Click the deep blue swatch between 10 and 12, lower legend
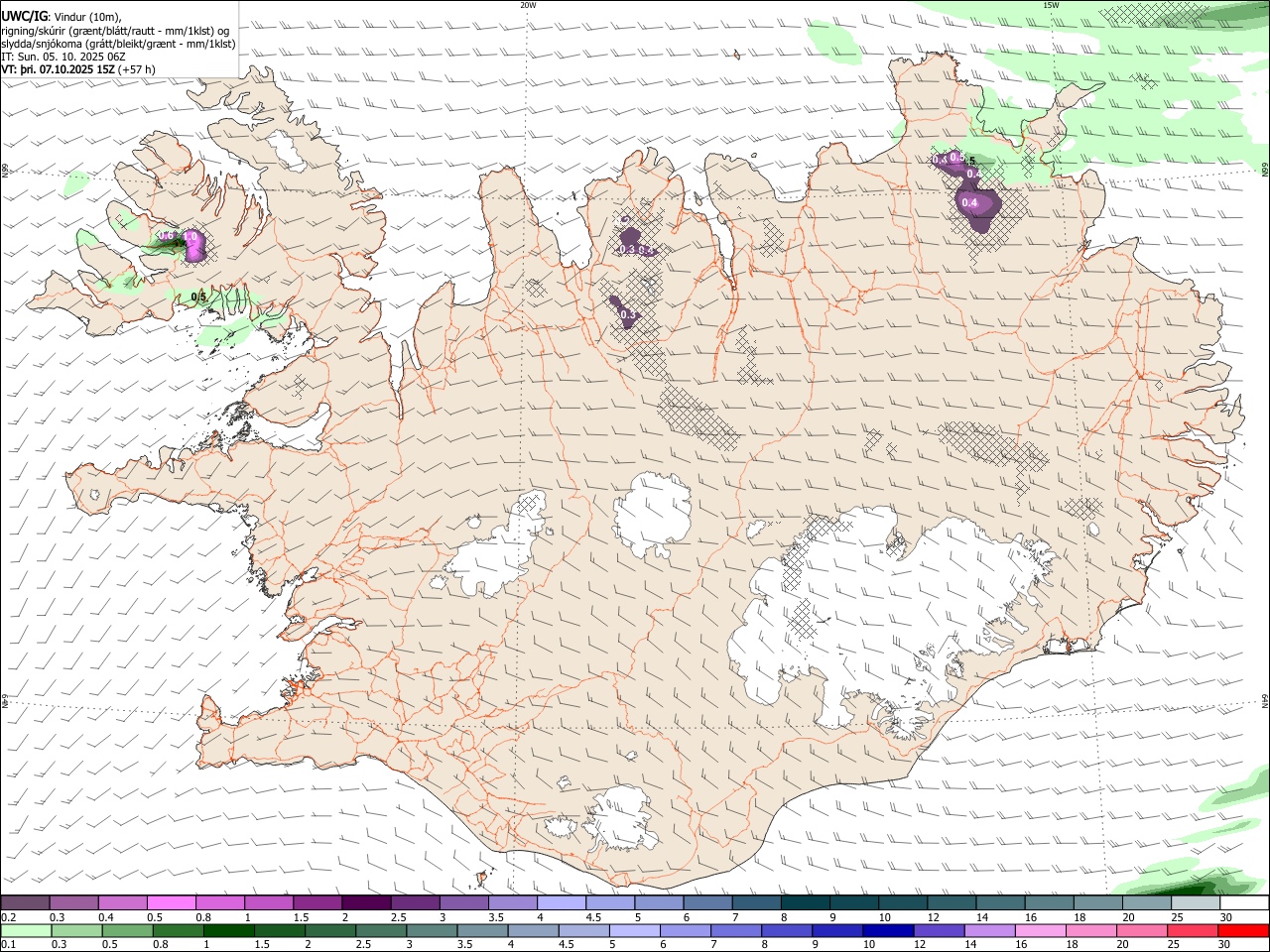The image size is (1270, 952). point(888,931)
